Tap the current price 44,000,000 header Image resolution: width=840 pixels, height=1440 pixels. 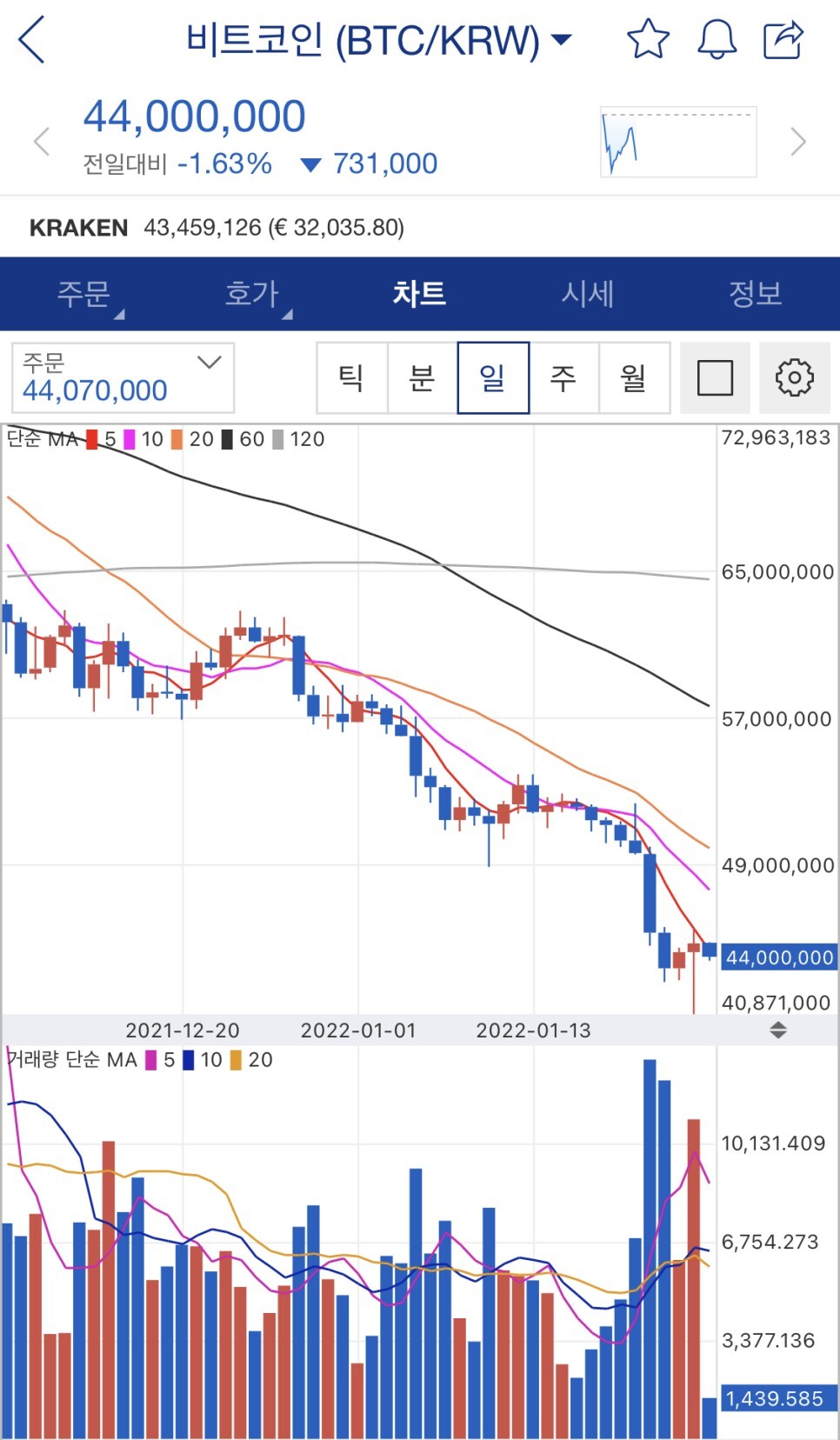(194, 117)
